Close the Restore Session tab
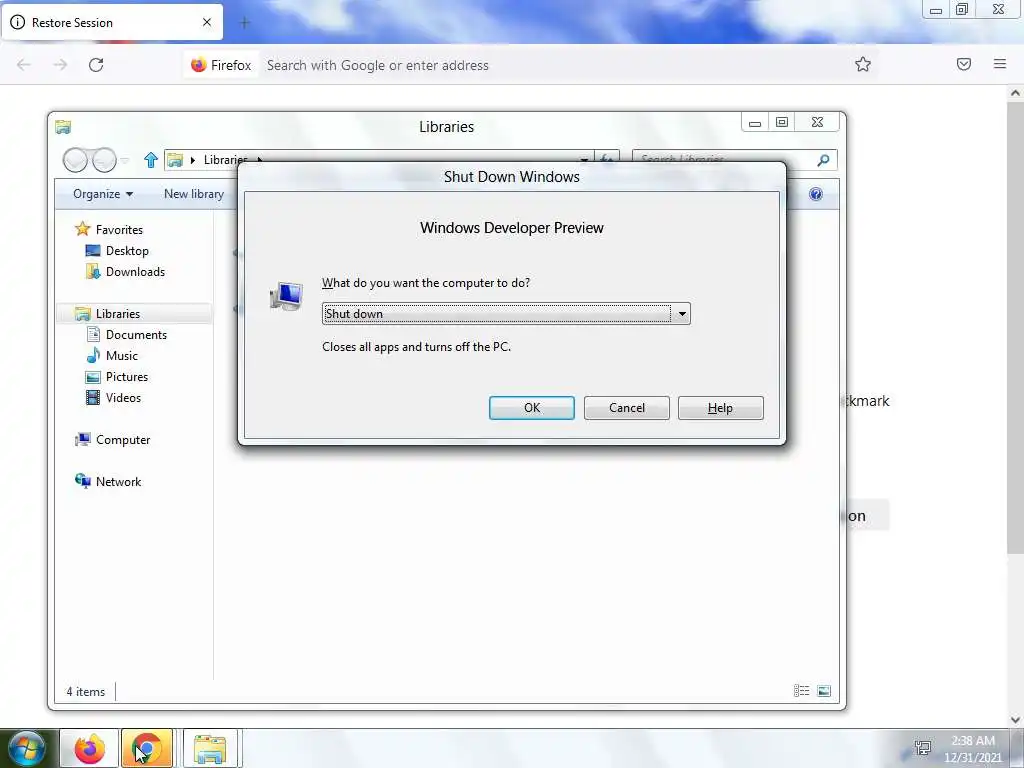The width and height of the screenshot is (1024, 768). (x=207, y=22)
